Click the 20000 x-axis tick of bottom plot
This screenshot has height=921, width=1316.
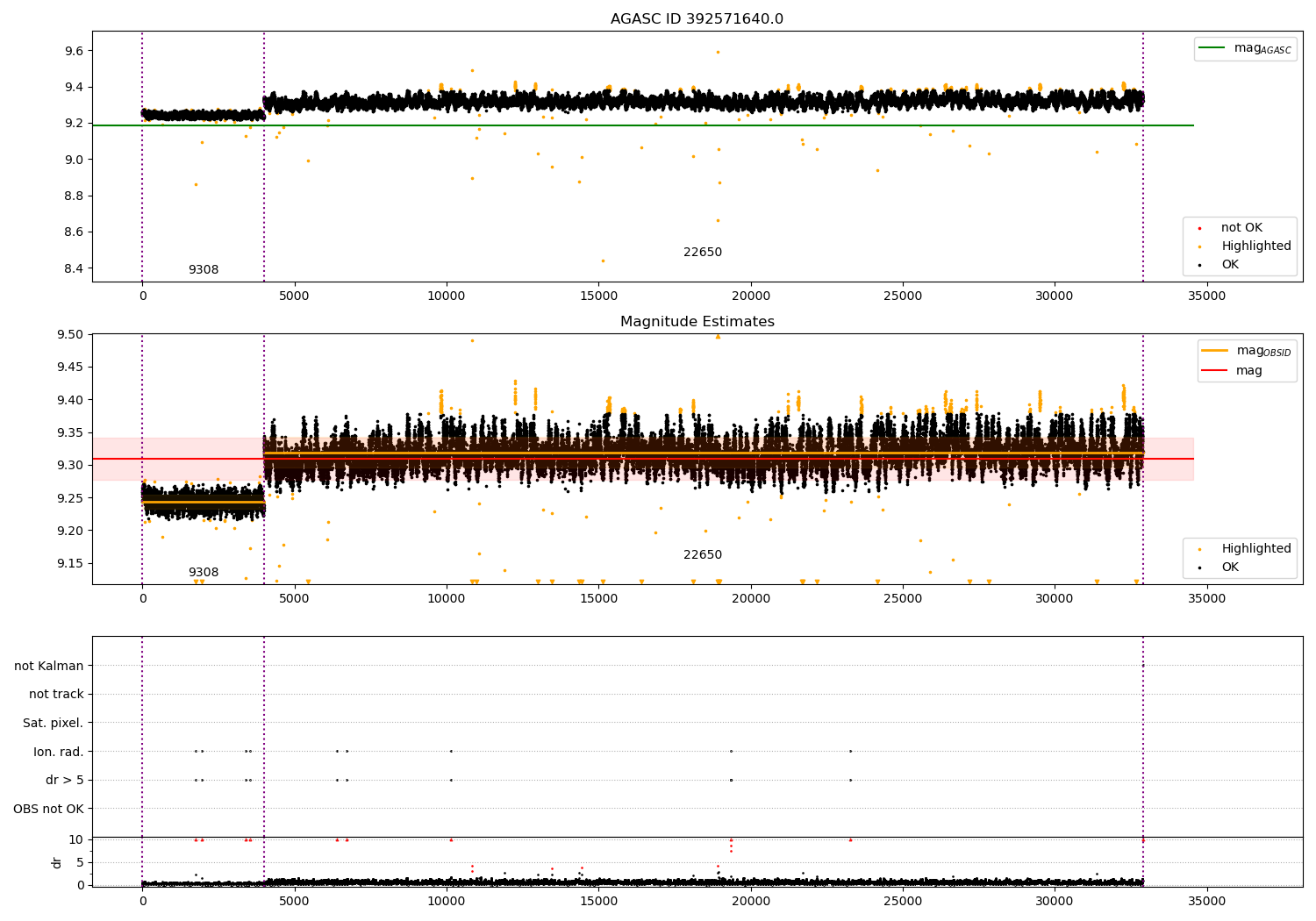coord(750,900)
